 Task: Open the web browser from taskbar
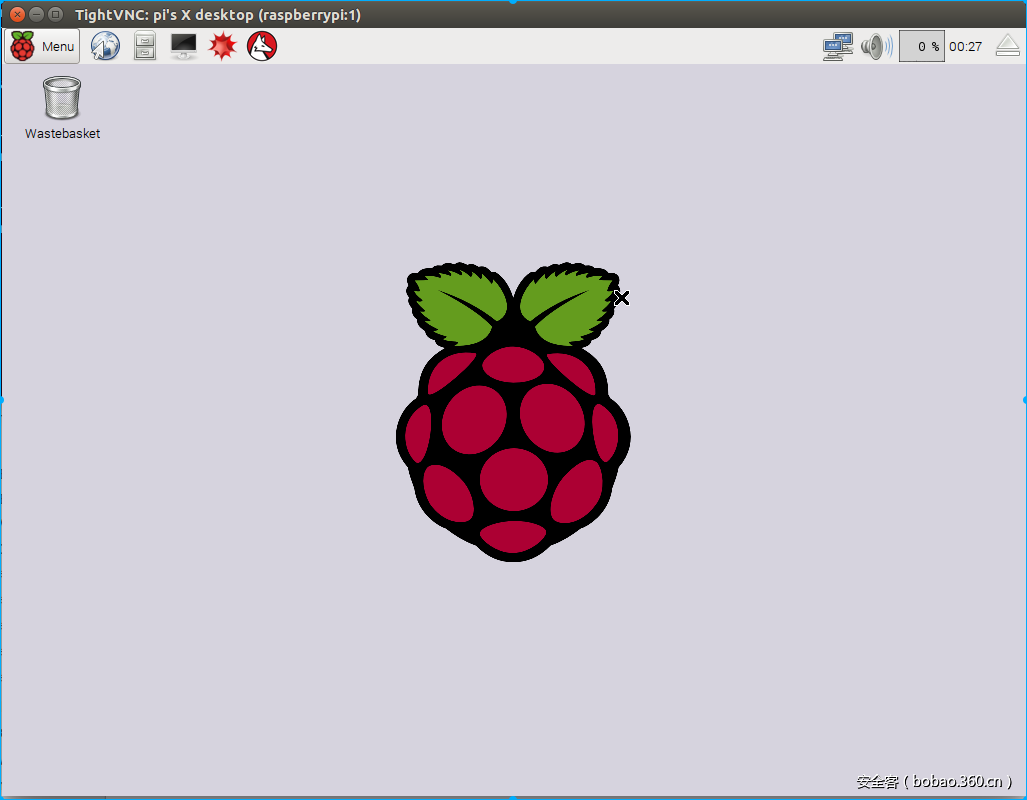coord(104,46)
